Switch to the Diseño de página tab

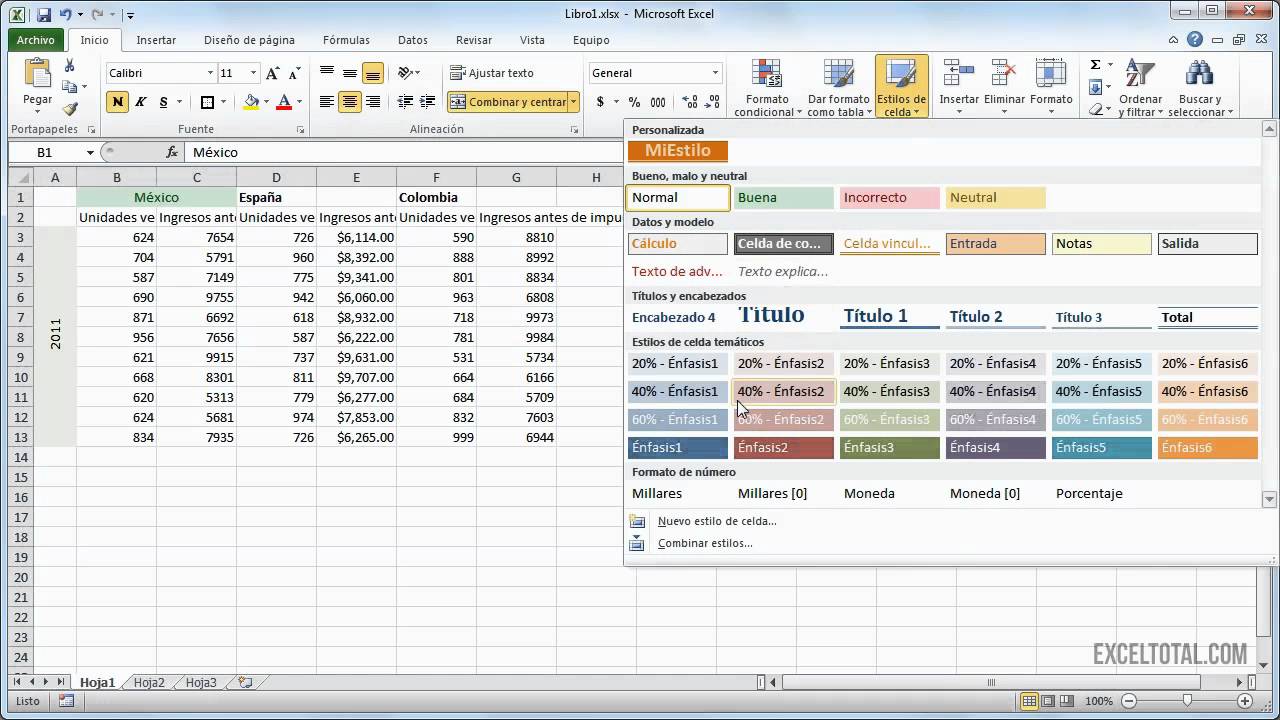click(249, 40)
